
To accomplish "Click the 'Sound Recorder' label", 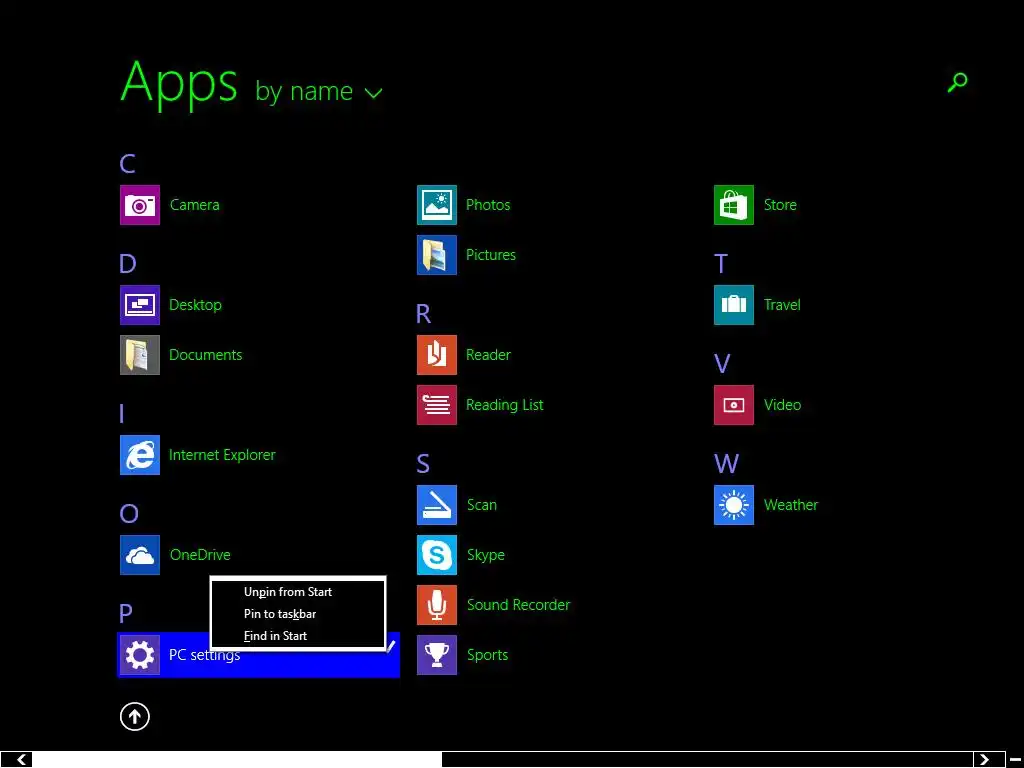I will click(518, 605).
